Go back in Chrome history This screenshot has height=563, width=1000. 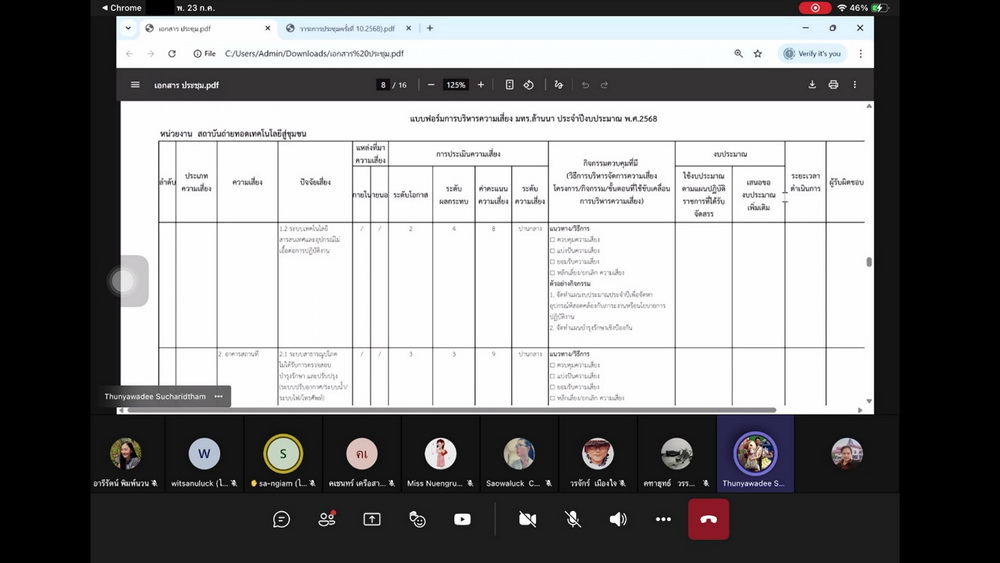click(x=129, y=54)
